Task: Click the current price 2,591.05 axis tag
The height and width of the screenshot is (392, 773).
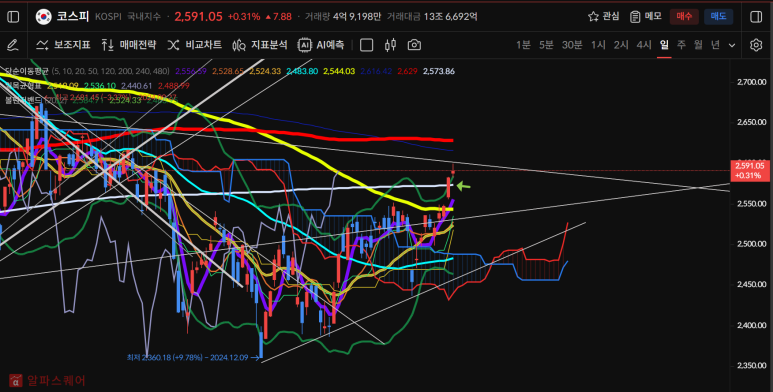Action: (749, 171)
